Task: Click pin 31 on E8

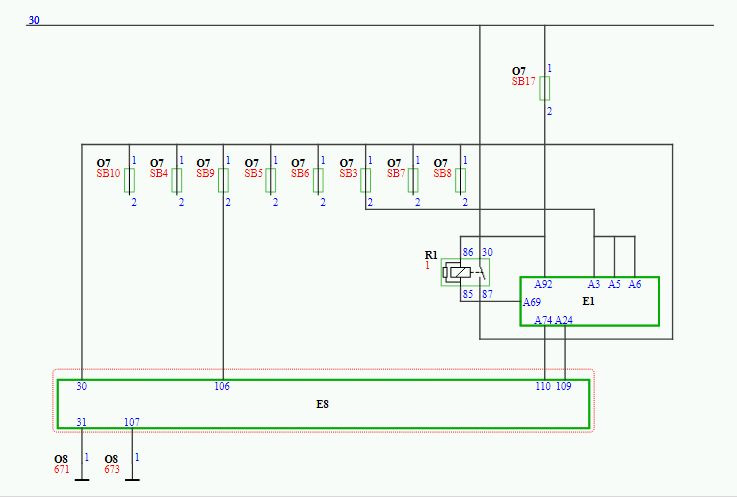Action: 81,422
